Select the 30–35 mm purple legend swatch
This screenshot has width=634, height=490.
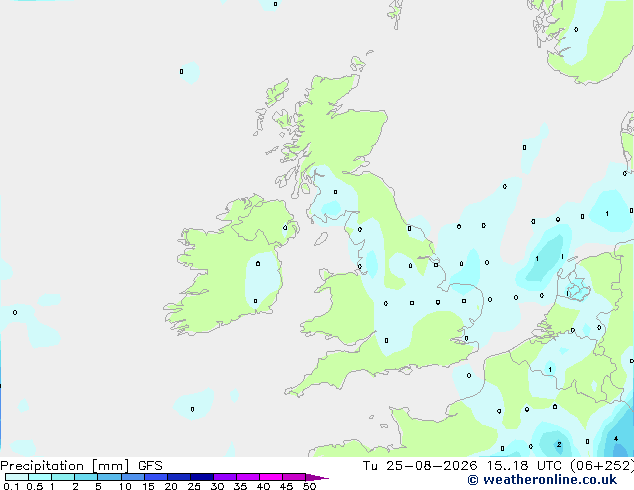(224, 477)
